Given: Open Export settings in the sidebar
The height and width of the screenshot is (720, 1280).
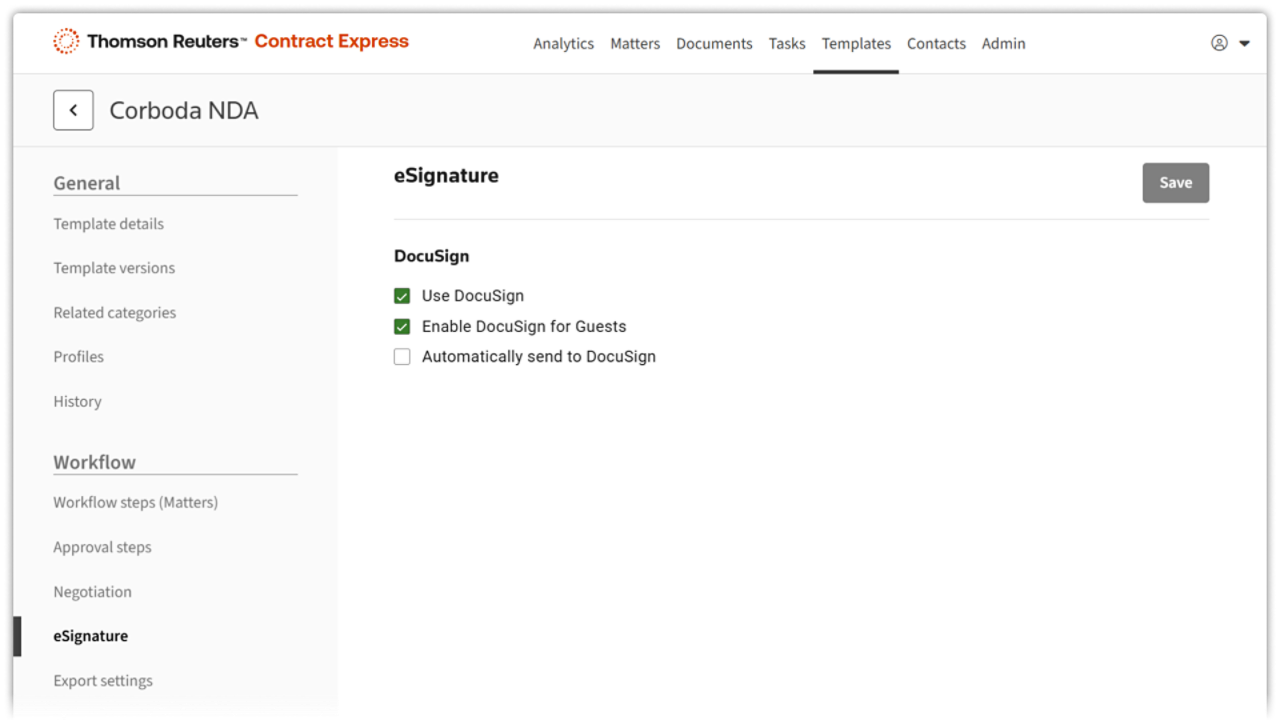Looking at the screenshot, I should pos(103,681).
